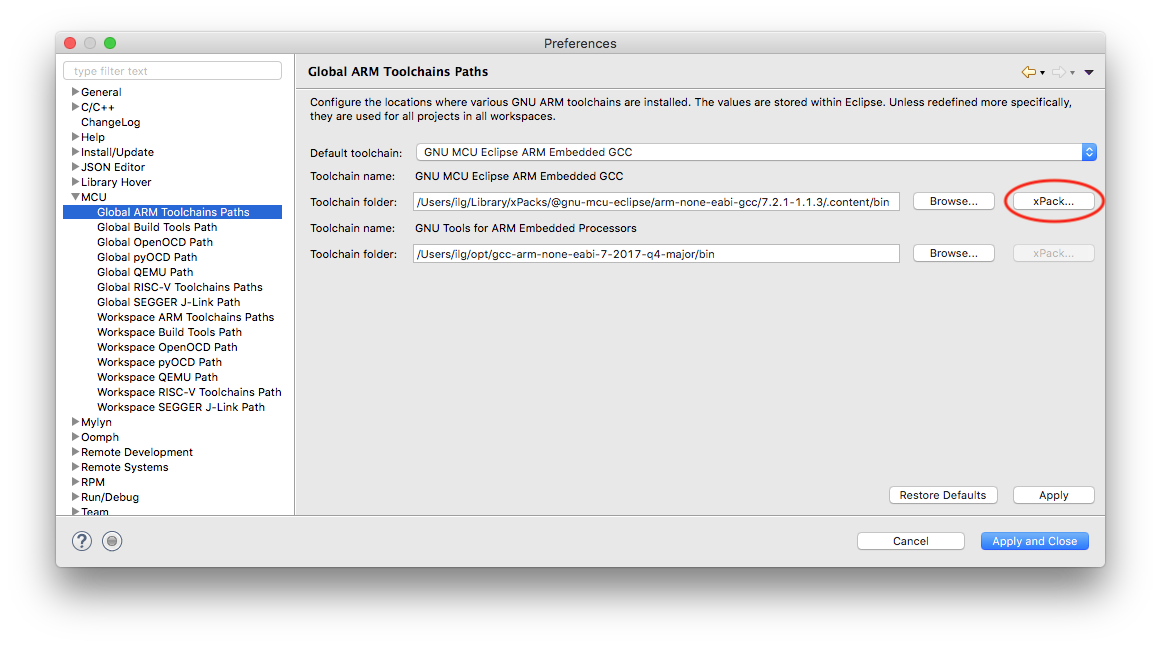Screen dimensions: 1161x647
Task: Select the General tree label
Action: (101, 92)
